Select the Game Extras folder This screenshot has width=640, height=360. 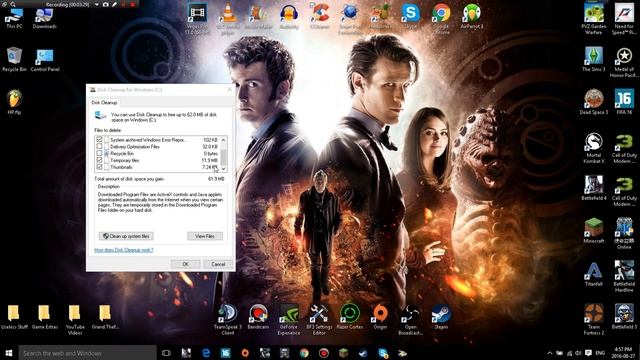click(44, 317)
